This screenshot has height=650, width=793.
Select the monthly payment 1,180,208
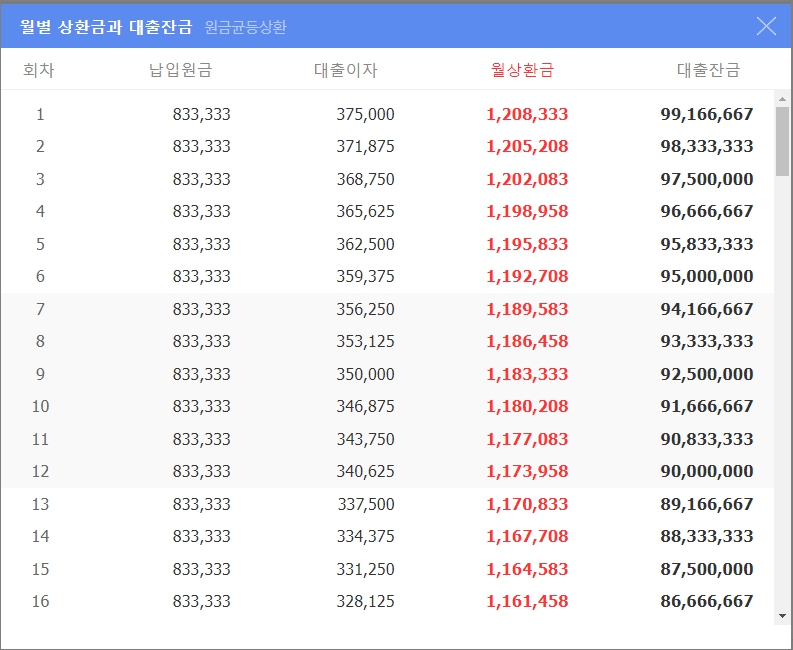pyautogui.click(x=527, y=406)
